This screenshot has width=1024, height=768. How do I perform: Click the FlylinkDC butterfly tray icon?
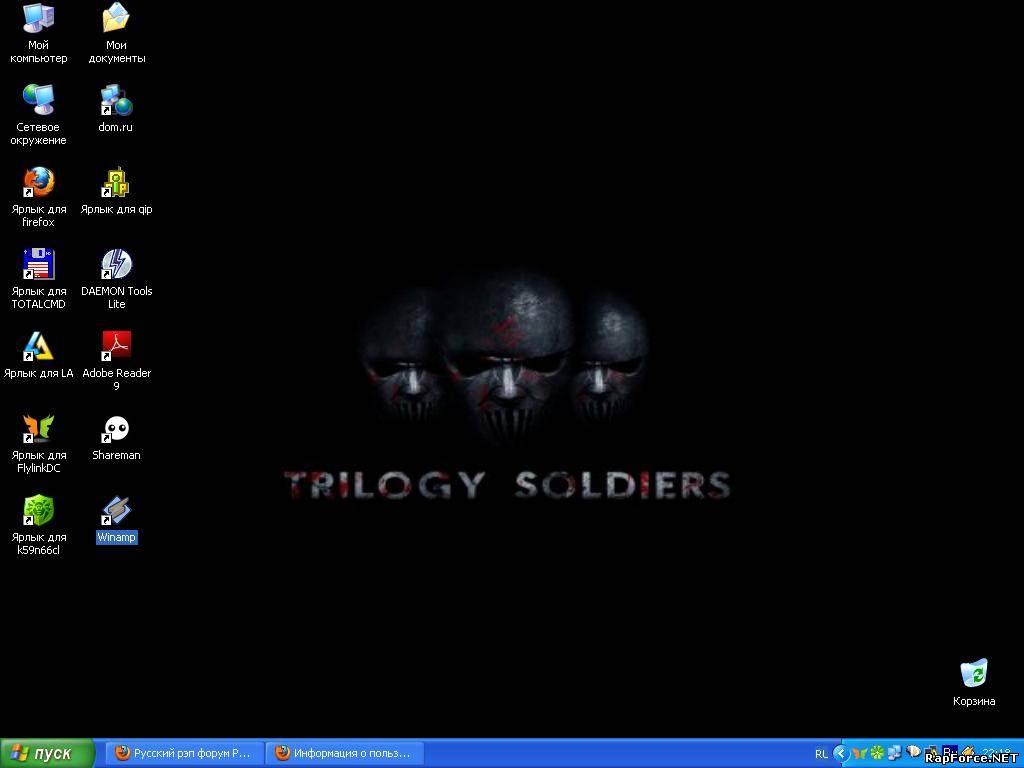click(859, 754)
